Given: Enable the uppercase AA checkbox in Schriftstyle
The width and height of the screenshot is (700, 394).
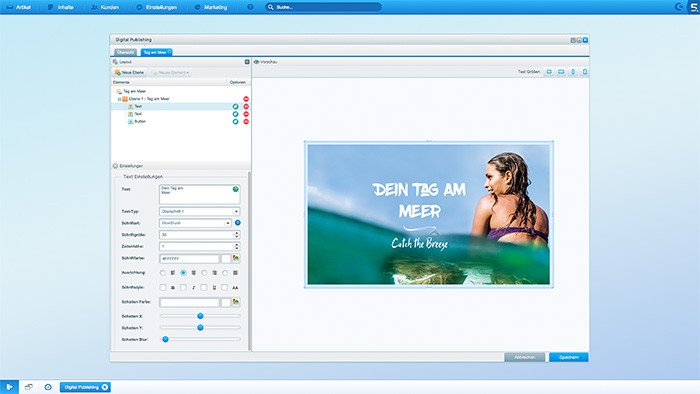Looking at the screenshot, I should (x=225, y=287).
